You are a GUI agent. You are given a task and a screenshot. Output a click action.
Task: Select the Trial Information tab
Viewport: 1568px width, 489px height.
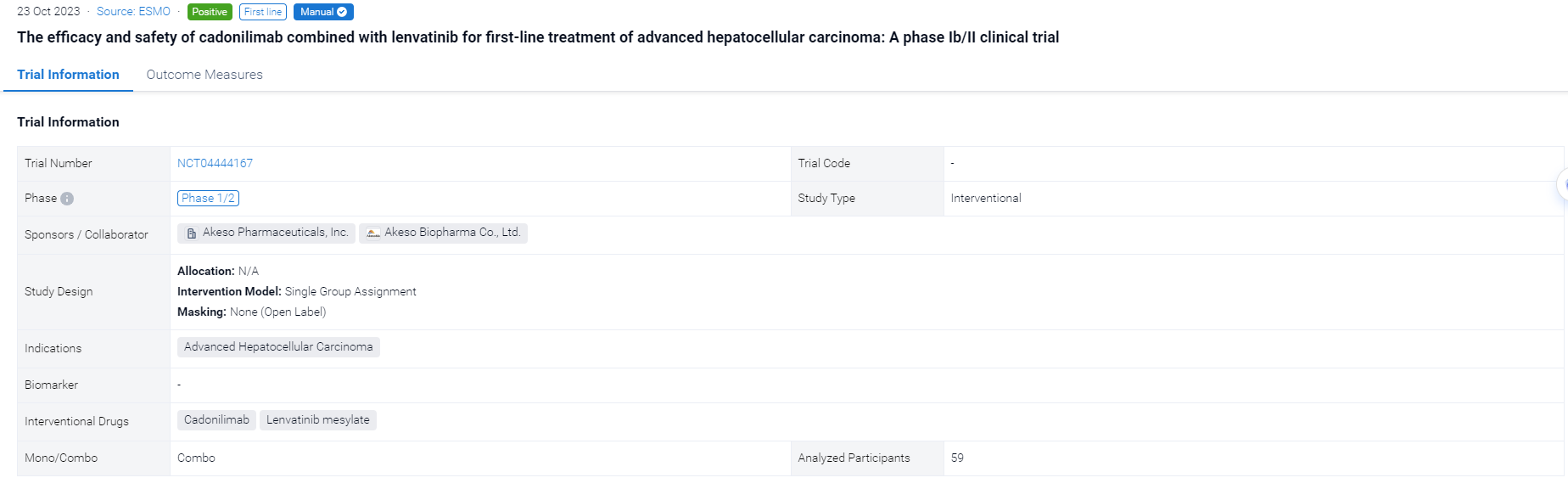point(68,75)
